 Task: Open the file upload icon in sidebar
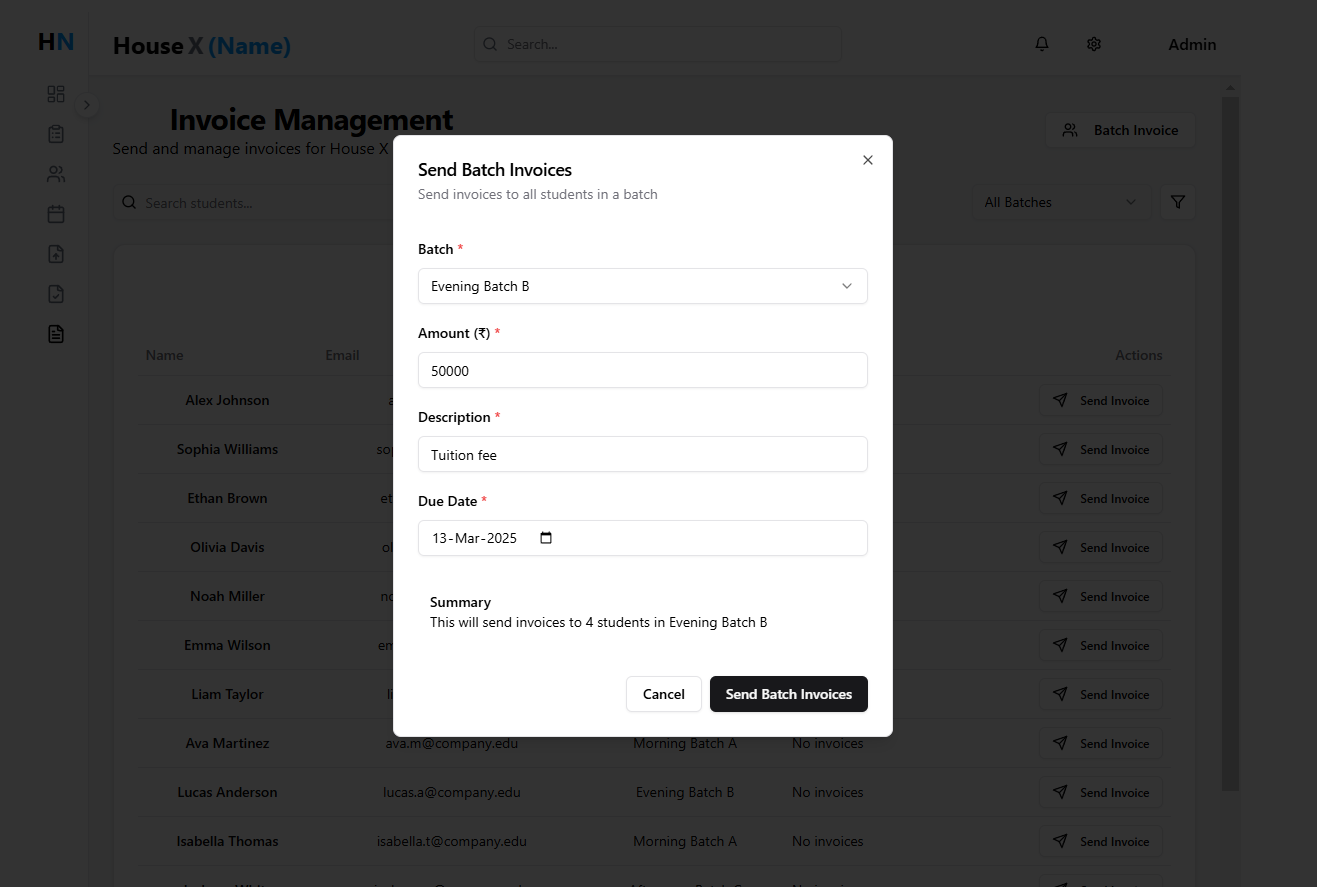(x=56, y=254)
